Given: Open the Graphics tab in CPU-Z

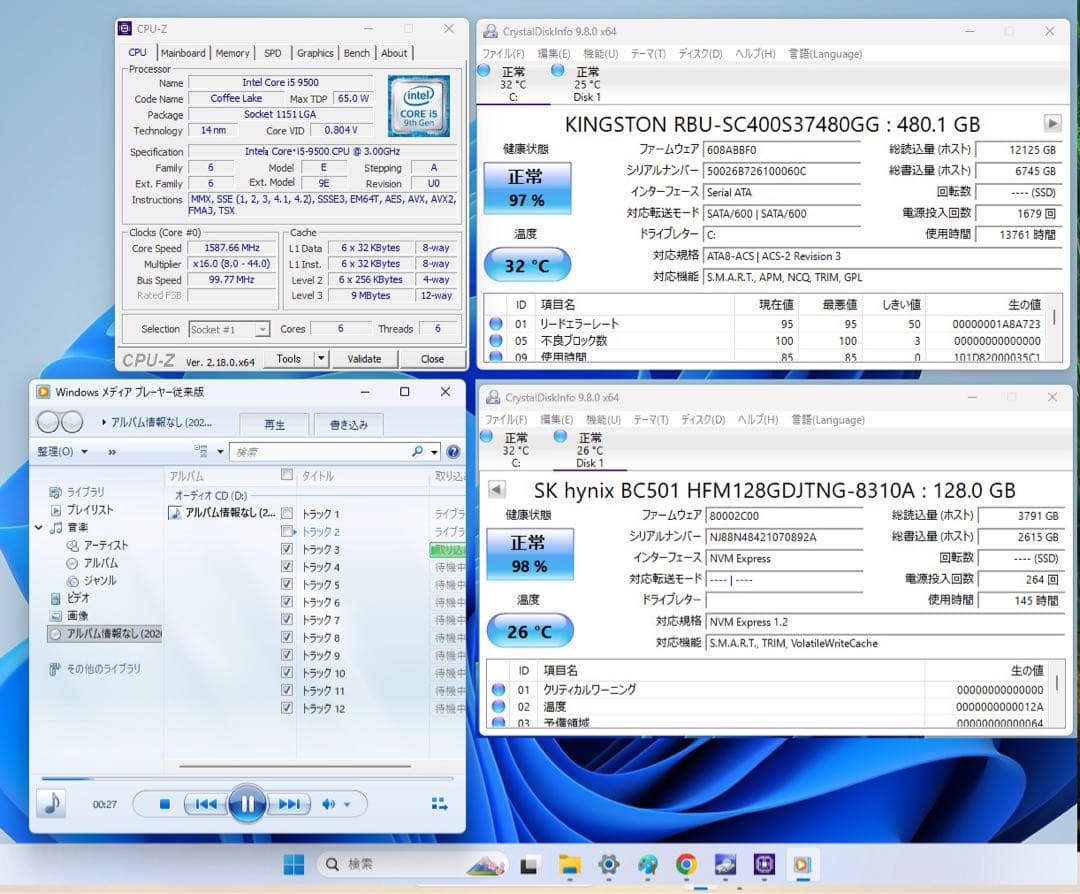Looking at the screenshot, I should pyautogui.click(x=315, y=53).
